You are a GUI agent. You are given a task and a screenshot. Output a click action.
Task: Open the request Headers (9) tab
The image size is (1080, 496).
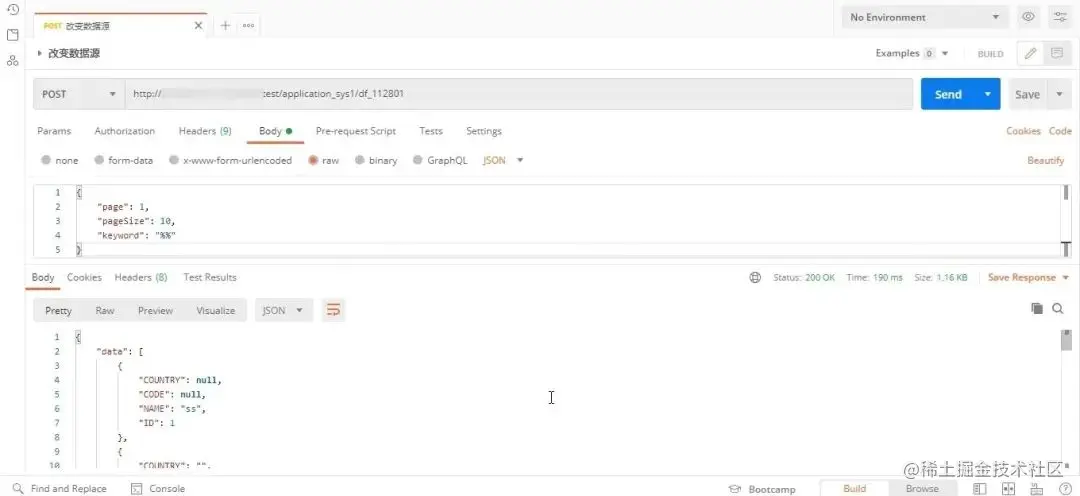(205, 131)
